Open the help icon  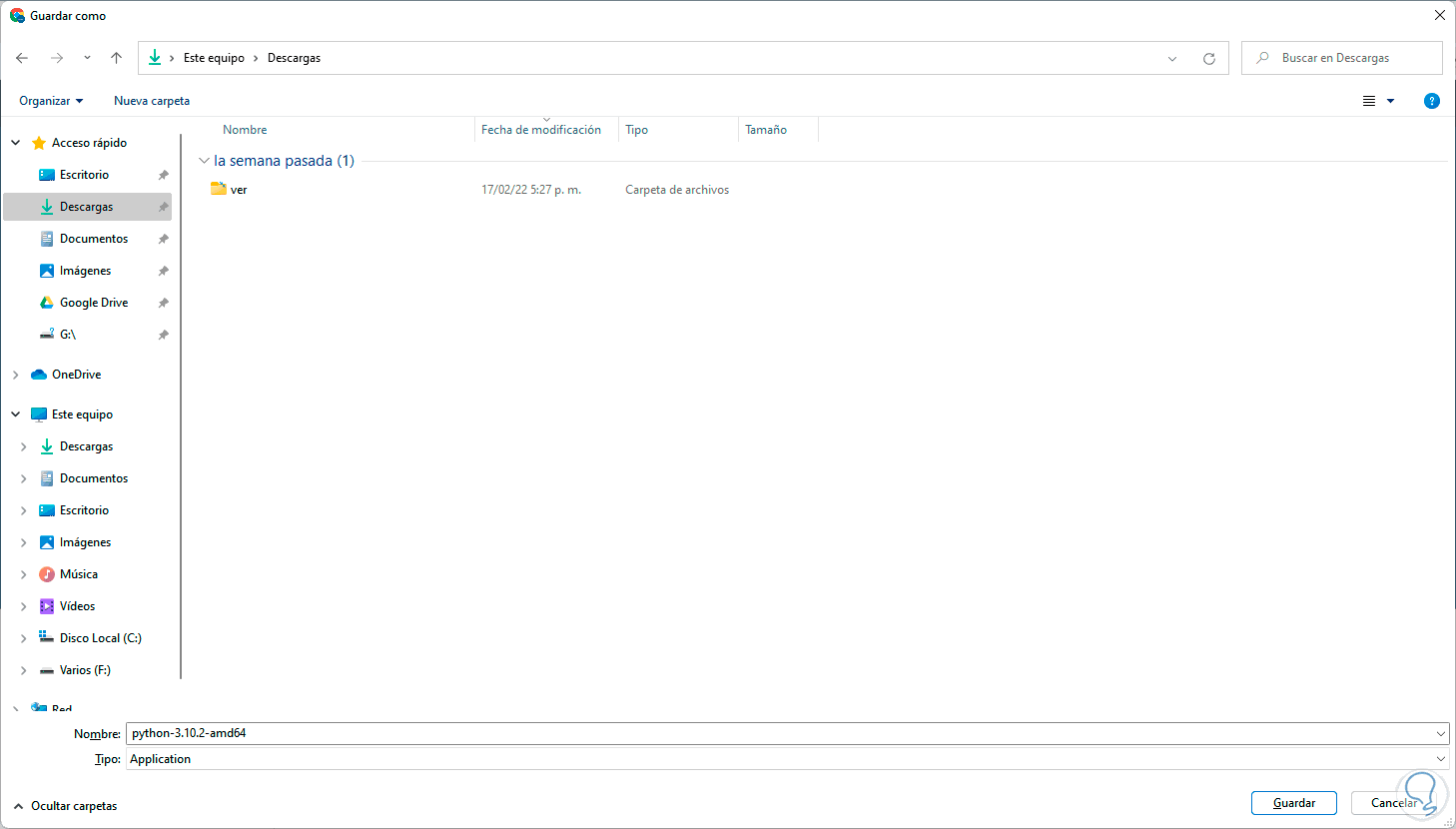point(1432,101)
